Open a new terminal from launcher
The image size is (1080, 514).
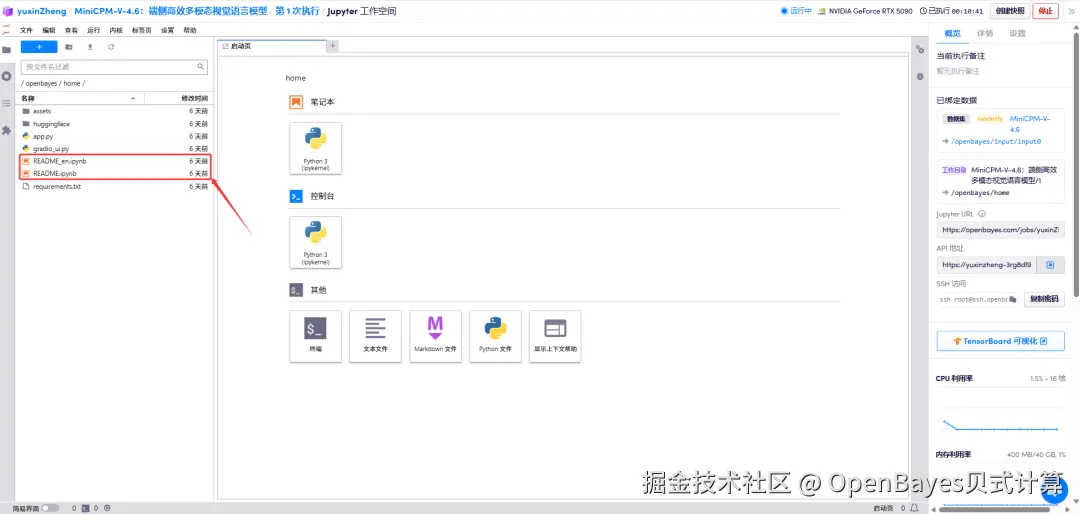(315, 336)
